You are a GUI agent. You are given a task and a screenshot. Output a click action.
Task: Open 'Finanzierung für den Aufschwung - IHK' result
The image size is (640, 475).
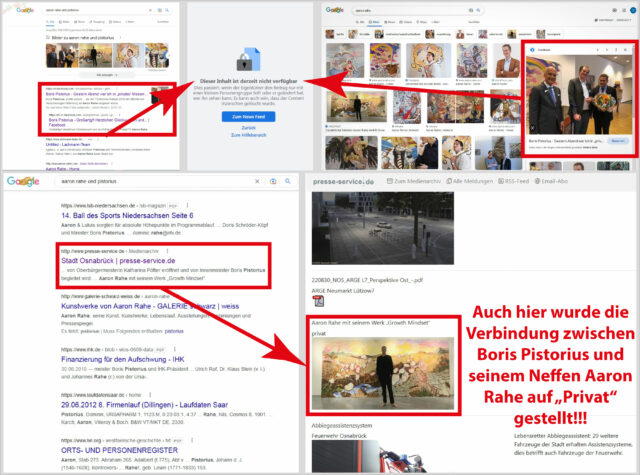(x=122, y=360)
